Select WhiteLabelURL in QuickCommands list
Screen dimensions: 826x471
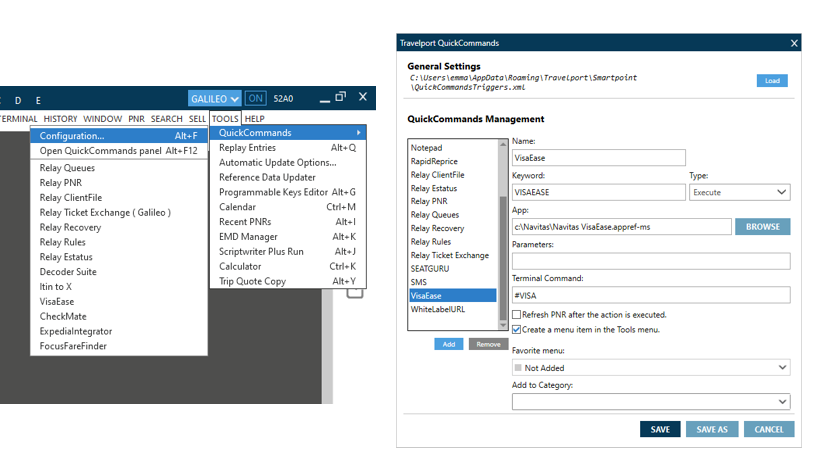click(x=438, y=309)
